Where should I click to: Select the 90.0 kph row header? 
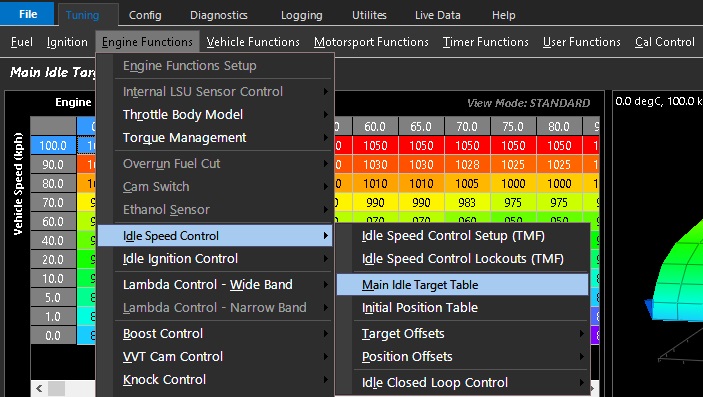point(53,165)
